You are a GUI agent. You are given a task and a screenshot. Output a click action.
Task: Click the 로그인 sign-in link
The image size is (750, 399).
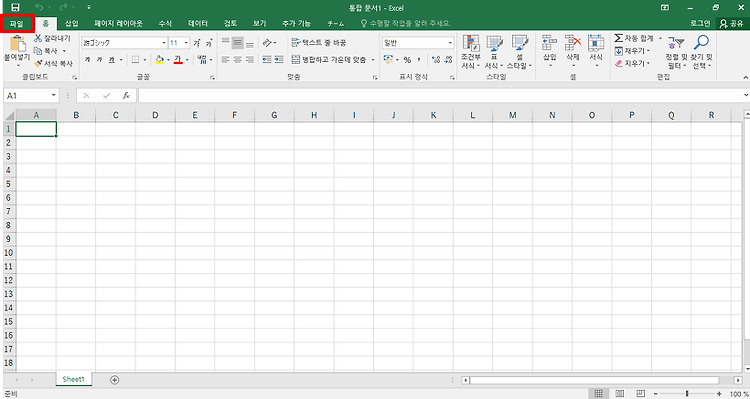(x=700, y=23)
